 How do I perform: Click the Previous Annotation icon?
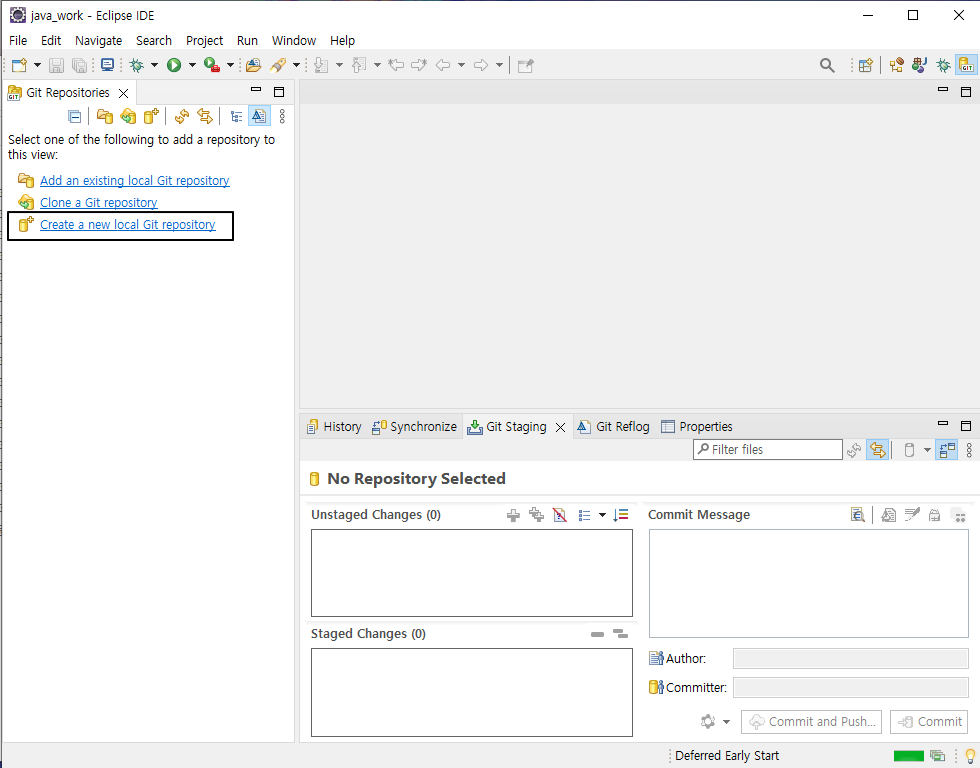pyautogui.click(x=359, y=65)
